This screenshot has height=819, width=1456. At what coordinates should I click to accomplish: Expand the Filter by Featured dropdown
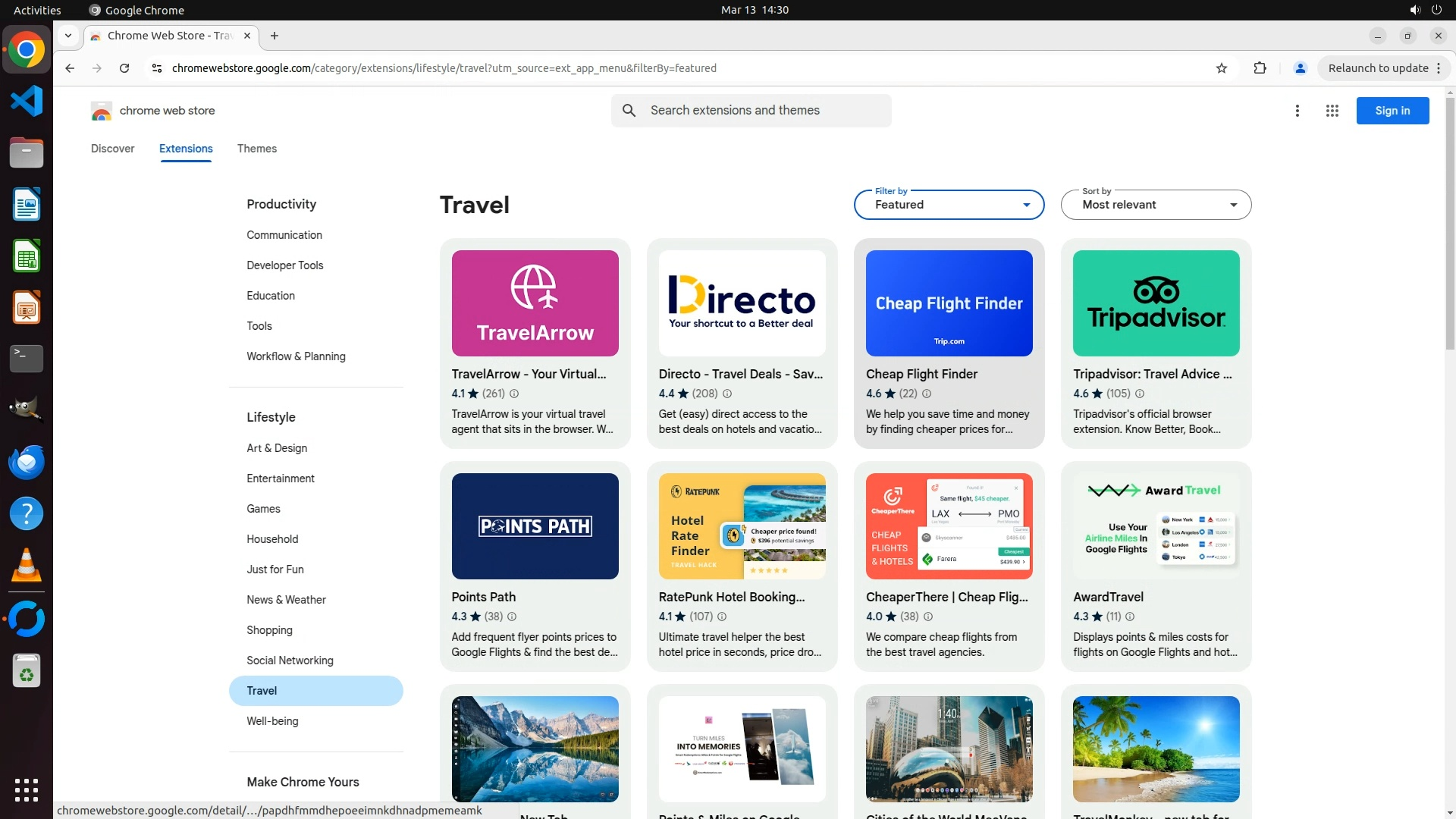pyautogui.click(x=949, y=205)
